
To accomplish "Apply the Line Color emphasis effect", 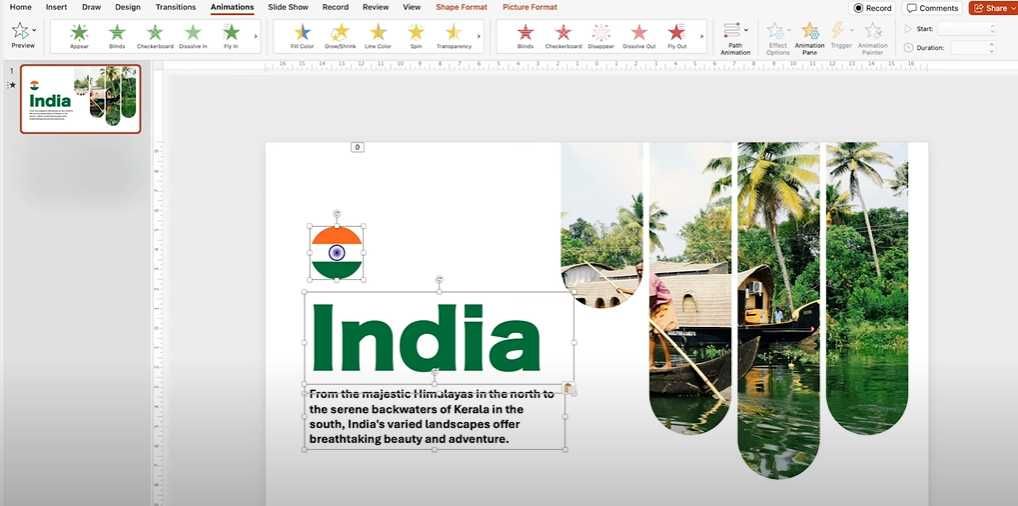I will point(378,36).
